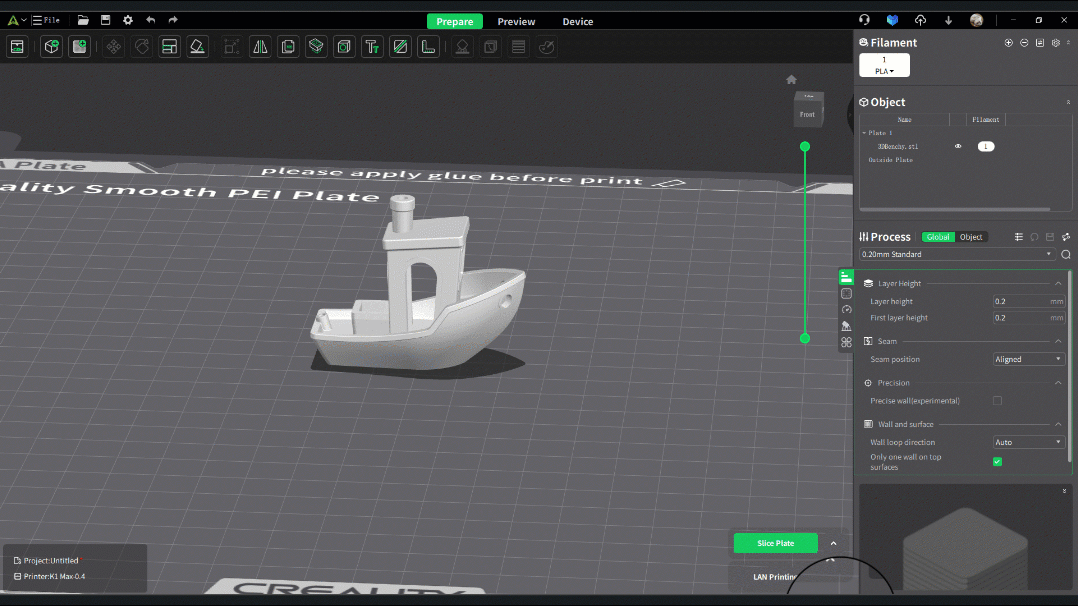Collapse the Wall and surface section
The image size is (1078, 606).
[1058, 424]
